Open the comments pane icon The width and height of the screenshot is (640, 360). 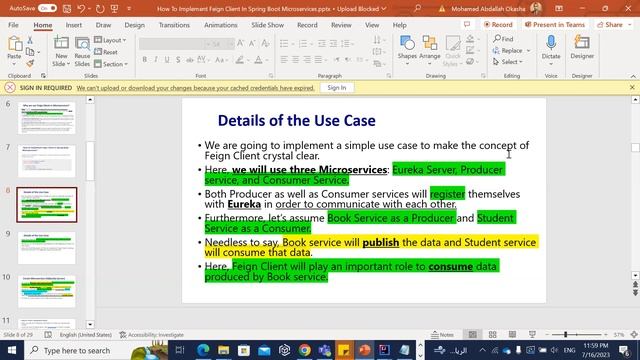click(467, 24)
